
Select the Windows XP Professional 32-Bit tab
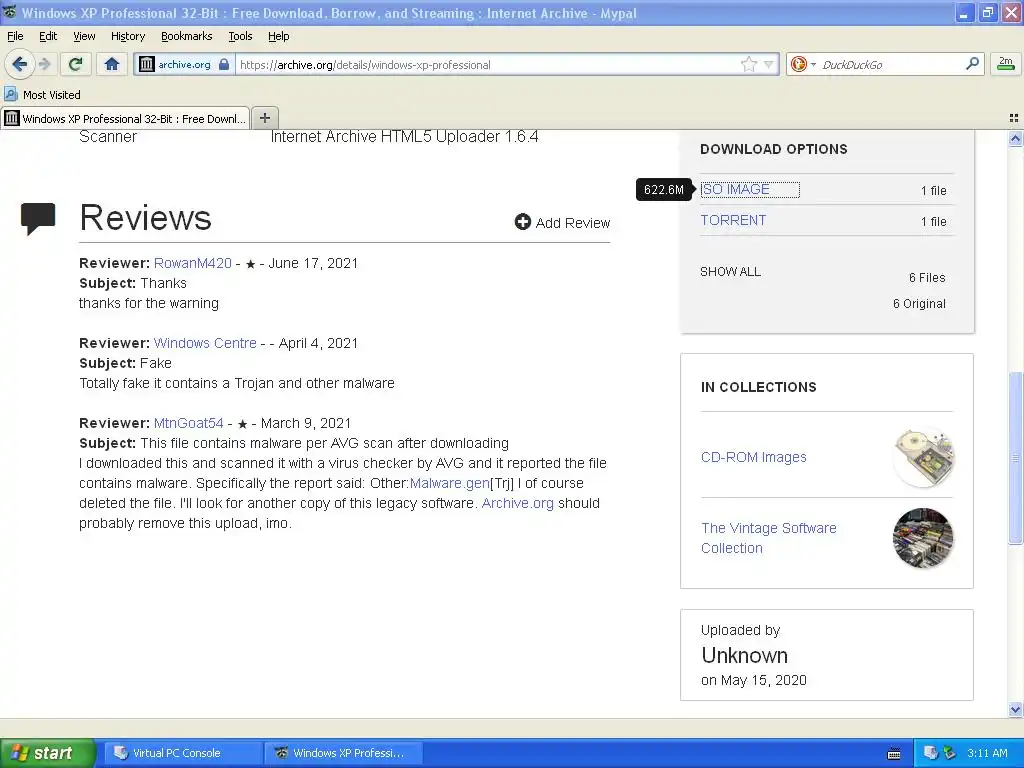[125, 118]
